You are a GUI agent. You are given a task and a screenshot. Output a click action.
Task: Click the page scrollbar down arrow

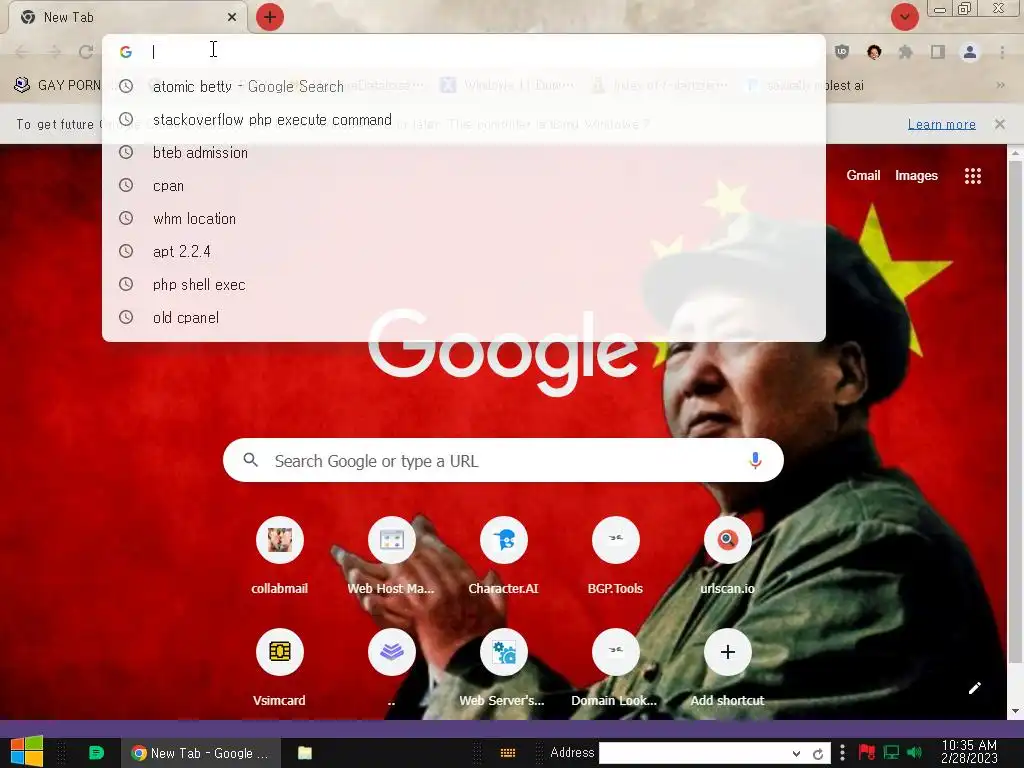[x=1015, y=712]
